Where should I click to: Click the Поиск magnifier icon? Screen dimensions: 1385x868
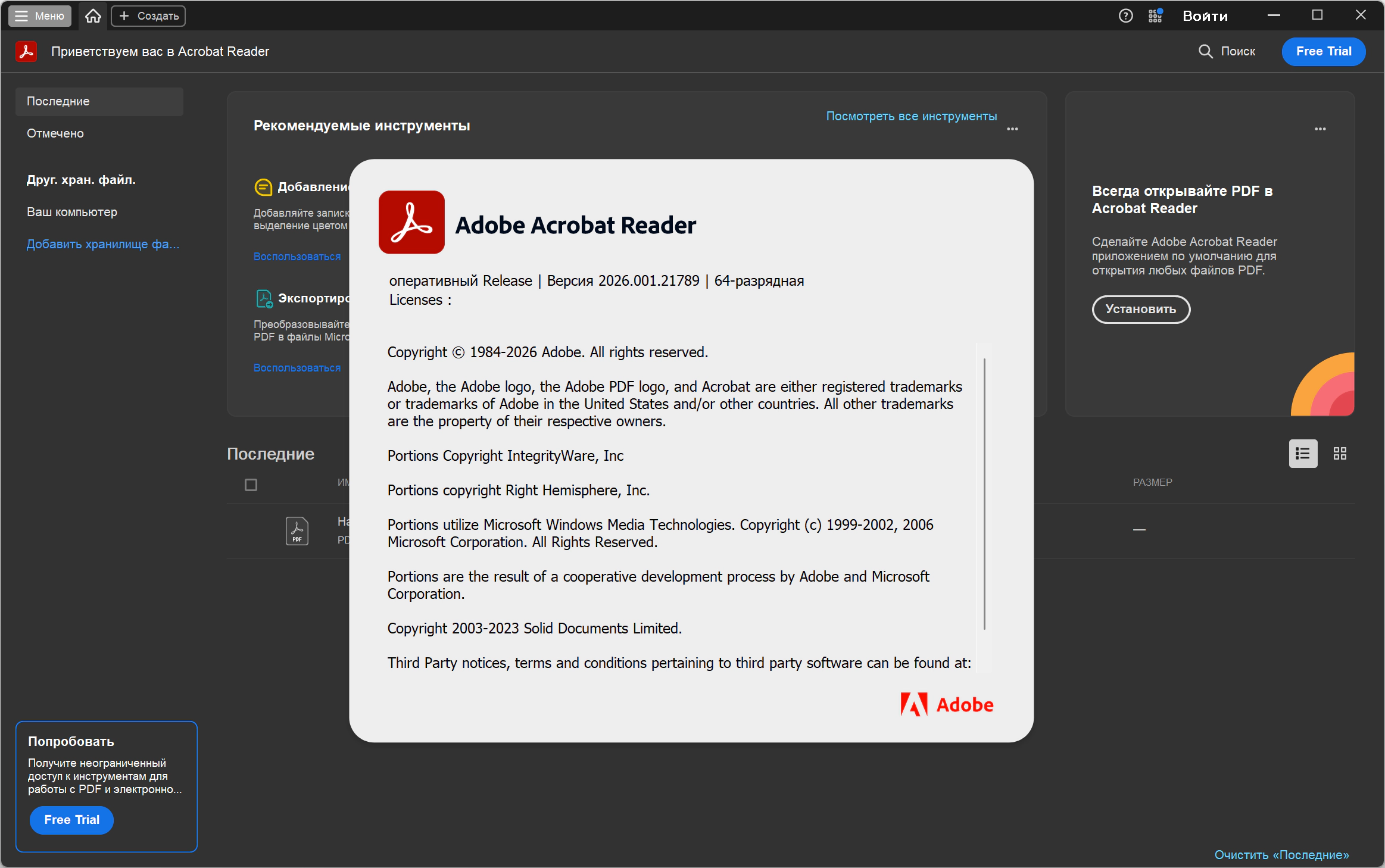[1205, 51]
